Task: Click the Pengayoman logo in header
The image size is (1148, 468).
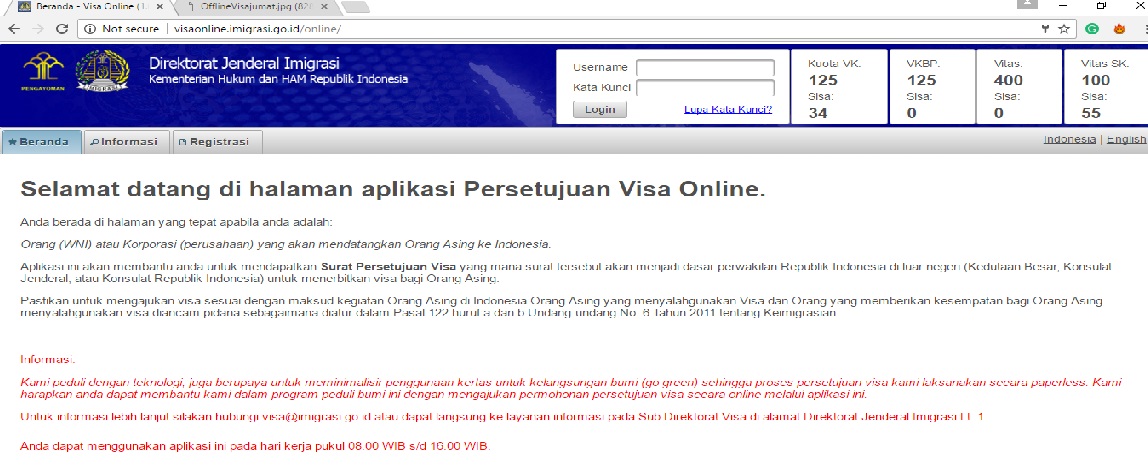Action: point(44,73)
